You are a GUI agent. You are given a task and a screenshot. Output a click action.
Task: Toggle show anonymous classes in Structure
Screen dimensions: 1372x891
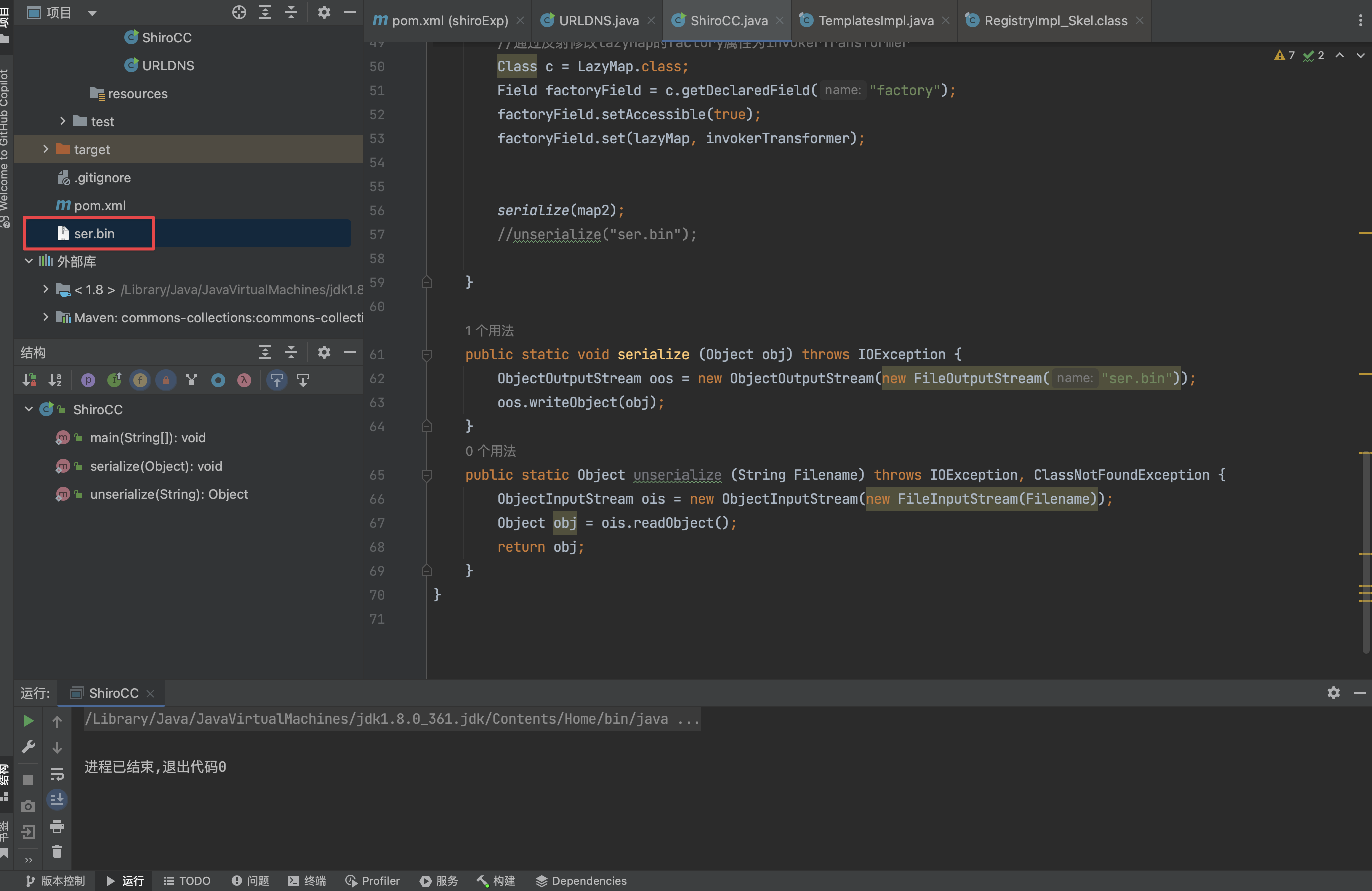191,380
